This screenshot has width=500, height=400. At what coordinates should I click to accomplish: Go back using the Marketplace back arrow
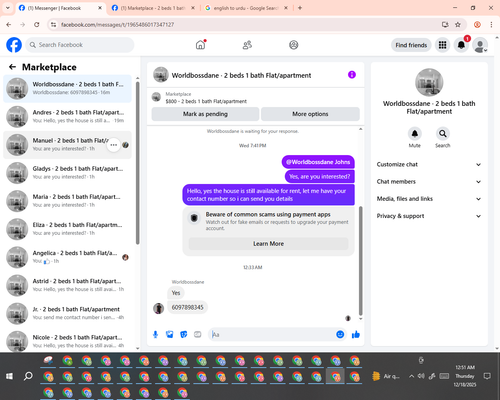pyautogui.click(x=12, y=67)
